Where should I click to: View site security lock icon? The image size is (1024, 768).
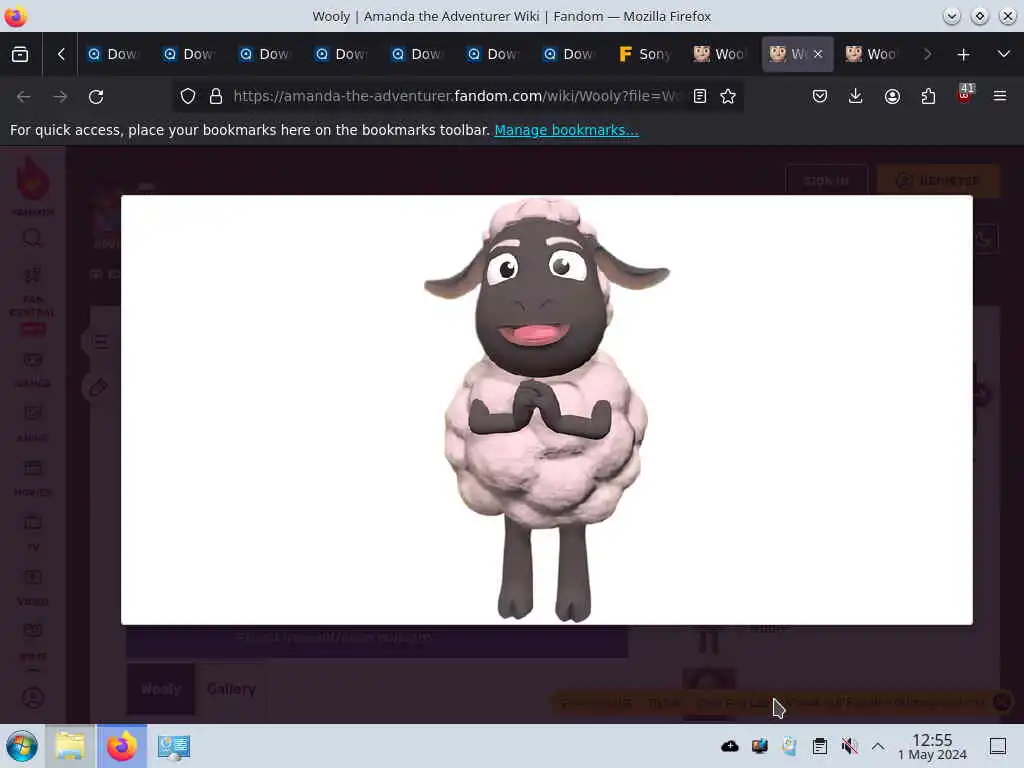click(216, 97)
